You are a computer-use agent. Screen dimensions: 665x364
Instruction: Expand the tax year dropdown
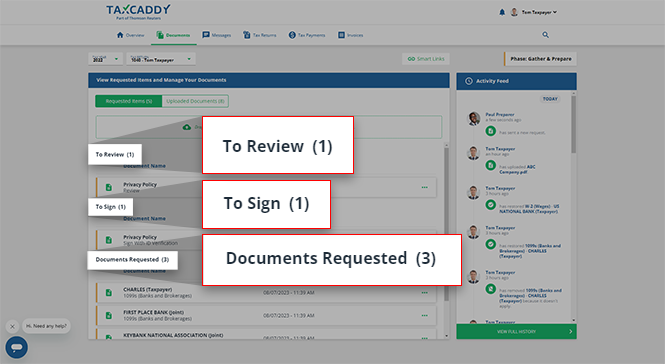click(x=106, y=59)
